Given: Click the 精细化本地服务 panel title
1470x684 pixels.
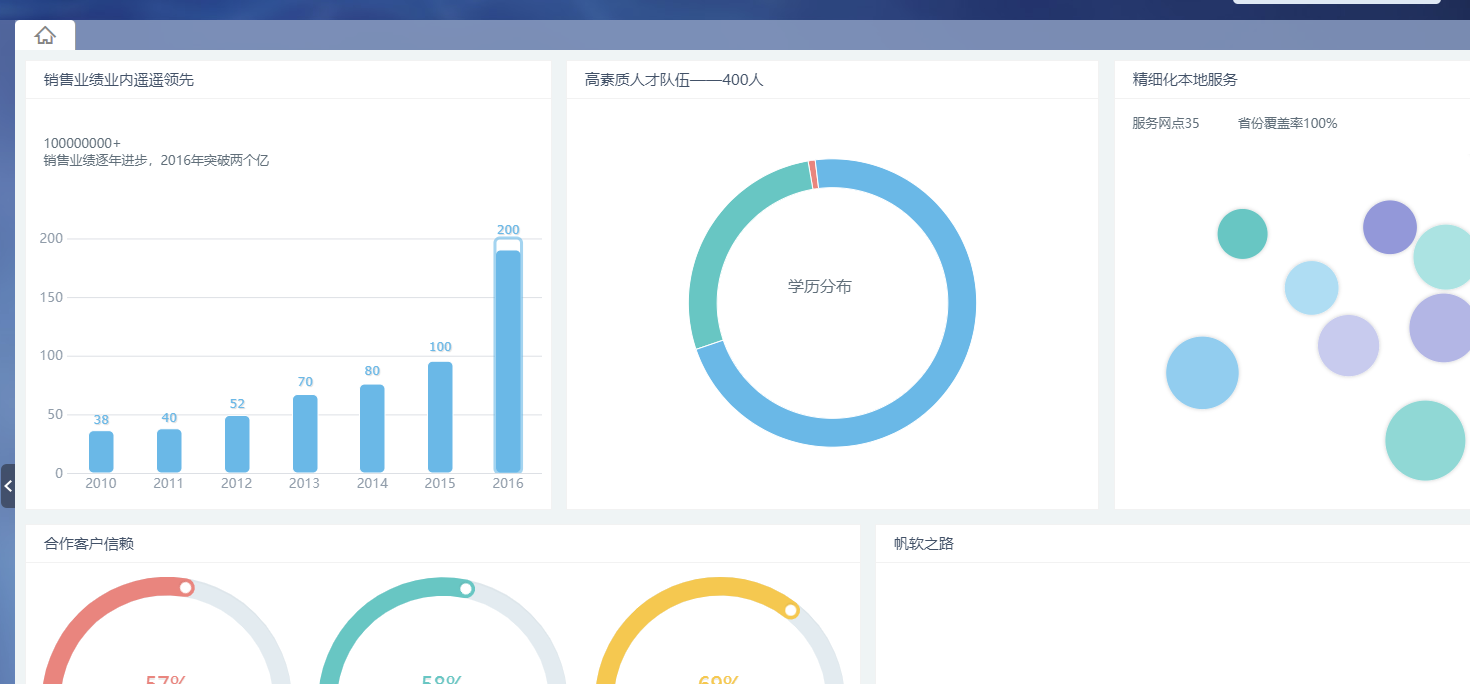Looking at the screenshot, I should click(1185, 80).
